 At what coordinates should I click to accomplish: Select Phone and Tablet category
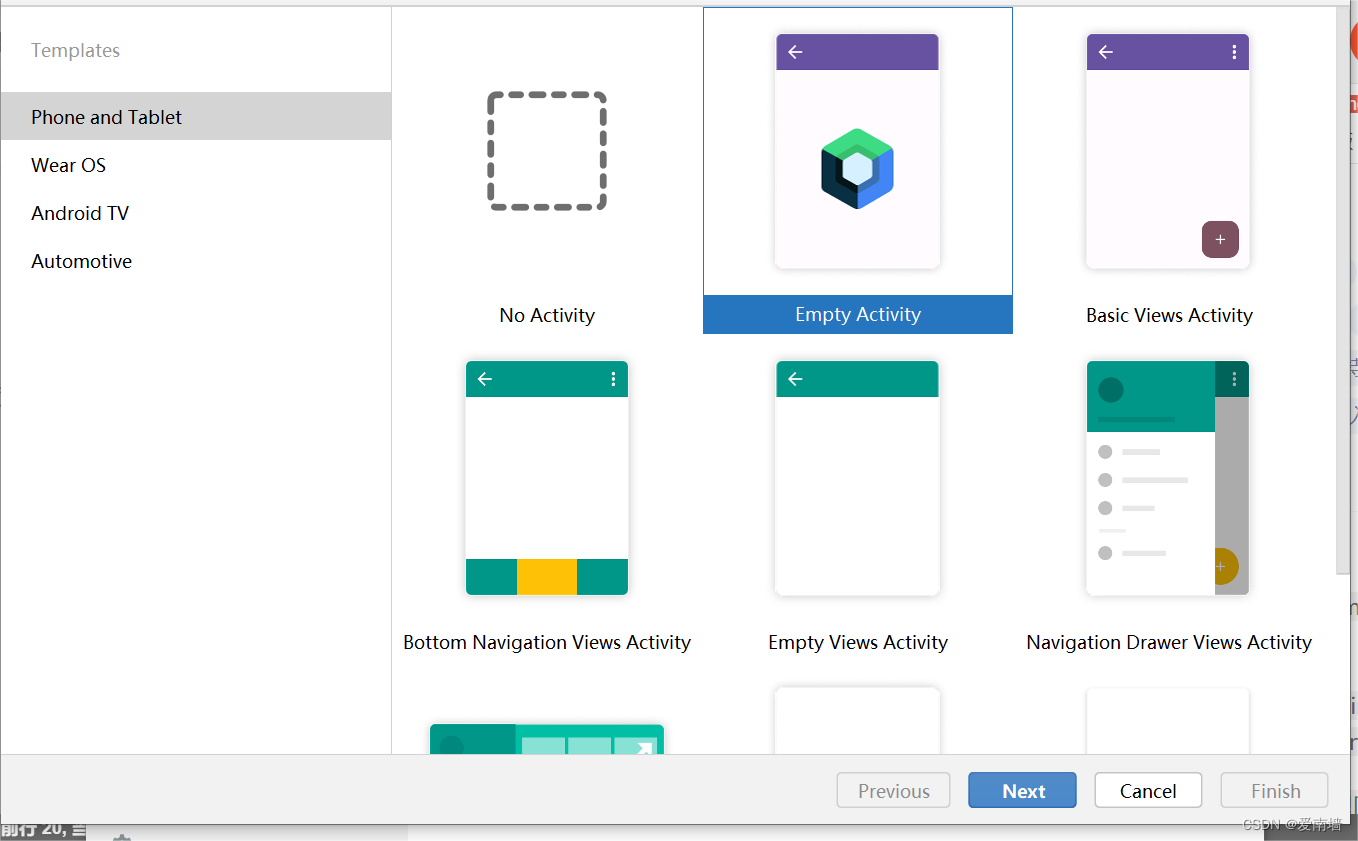click(x=196, y=116)
